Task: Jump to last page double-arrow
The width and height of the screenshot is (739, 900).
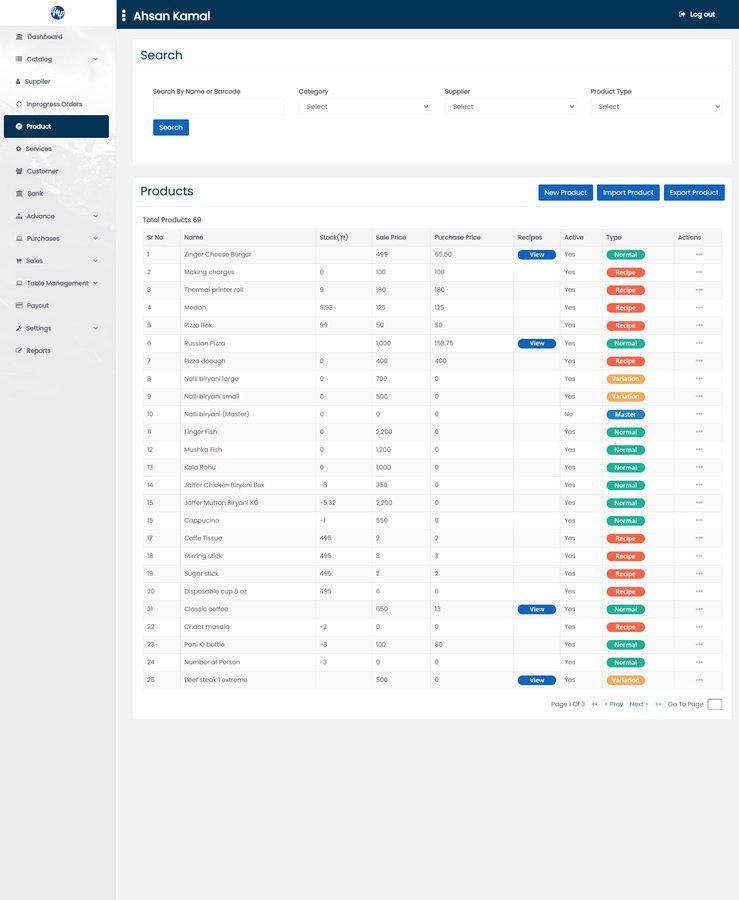Action: pyautogui.click(x=658, y=704)
